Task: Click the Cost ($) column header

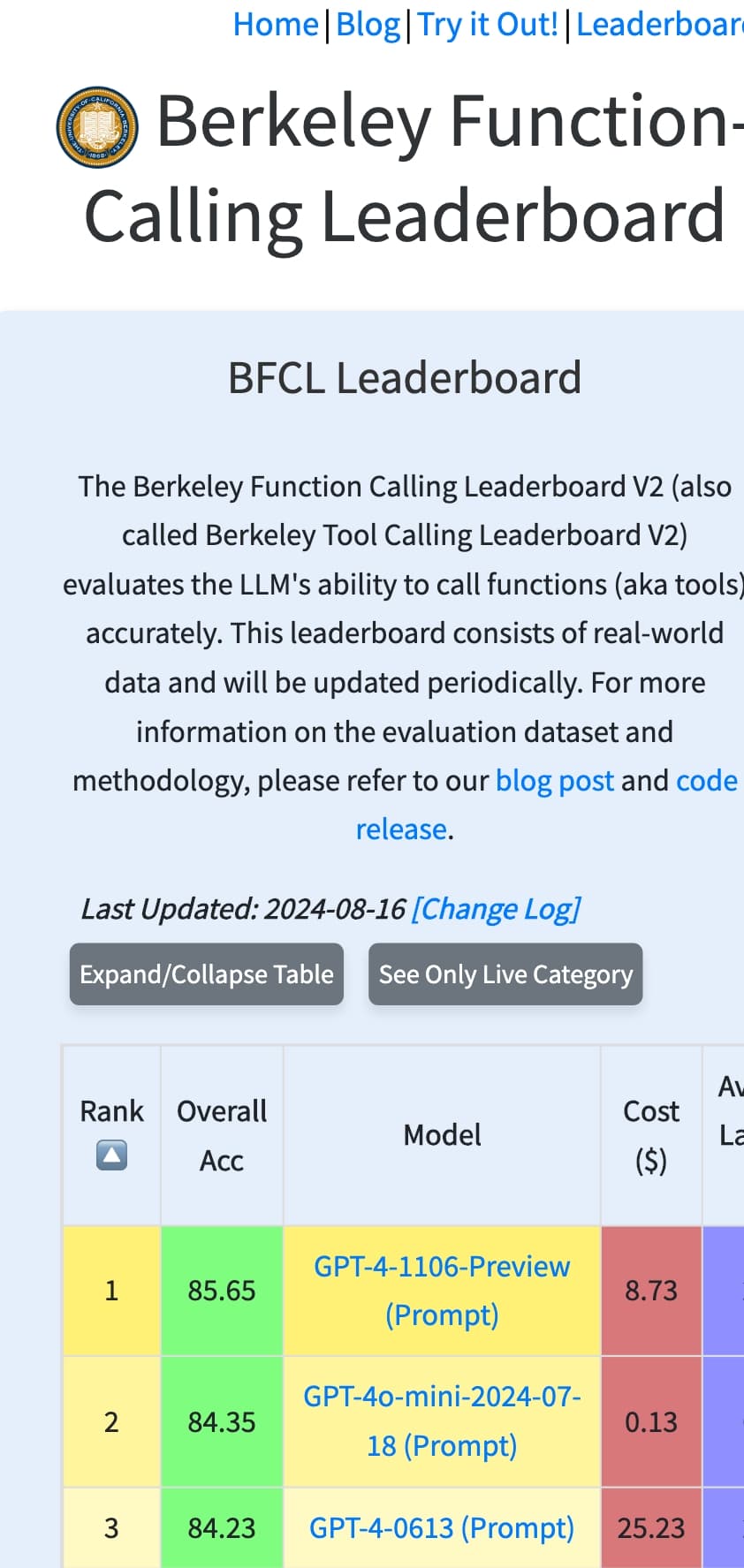Action: [650, 1135]
